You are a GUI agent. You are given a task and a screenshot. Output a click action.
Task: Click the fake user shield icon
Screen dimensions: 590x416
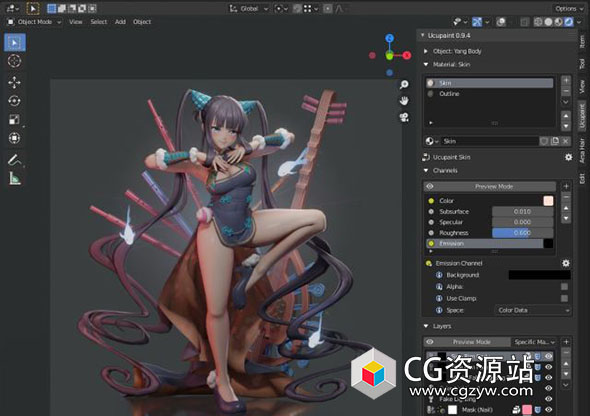click(544, 141)
